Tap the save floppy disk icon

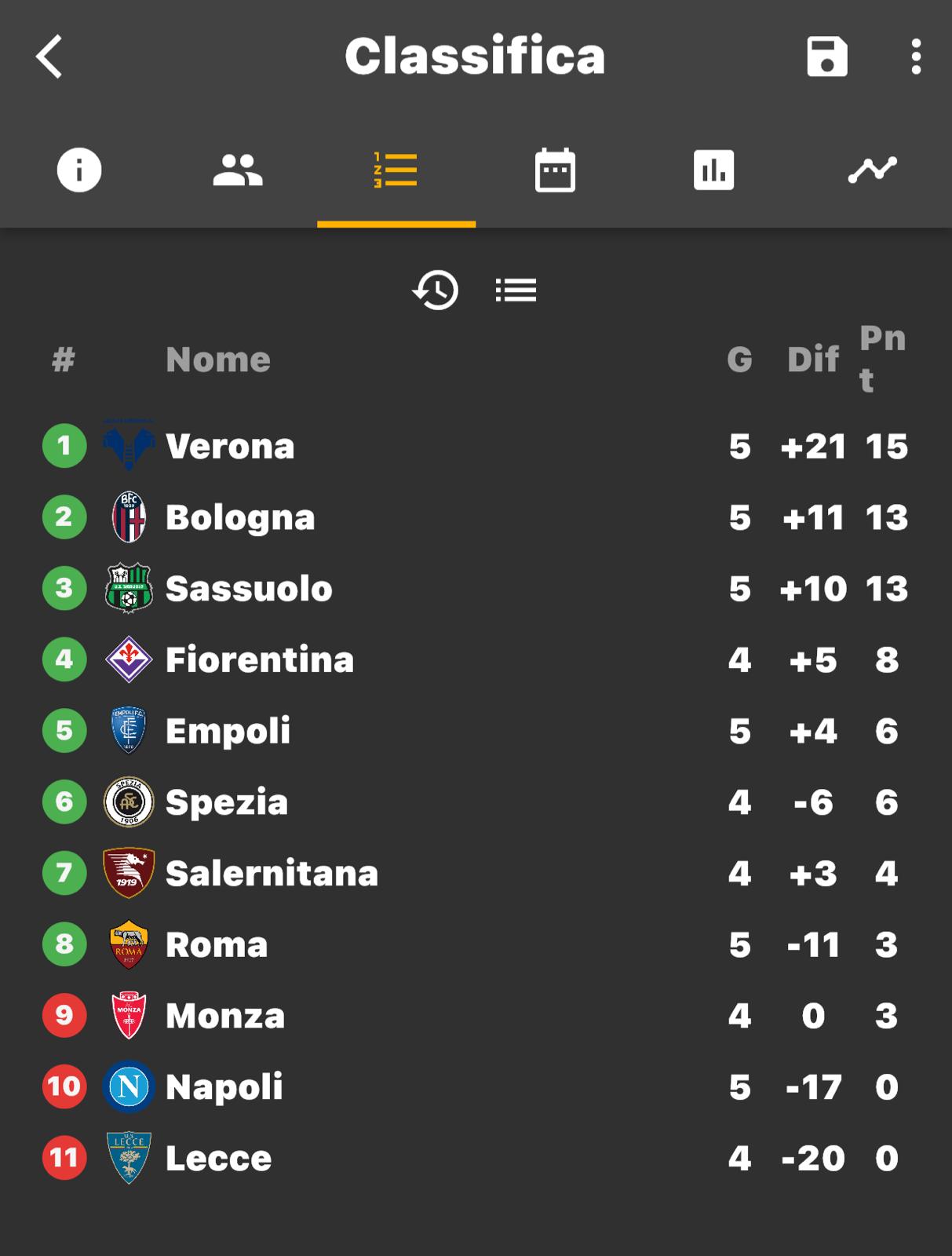pyautogui.click(x=827, y=57)
